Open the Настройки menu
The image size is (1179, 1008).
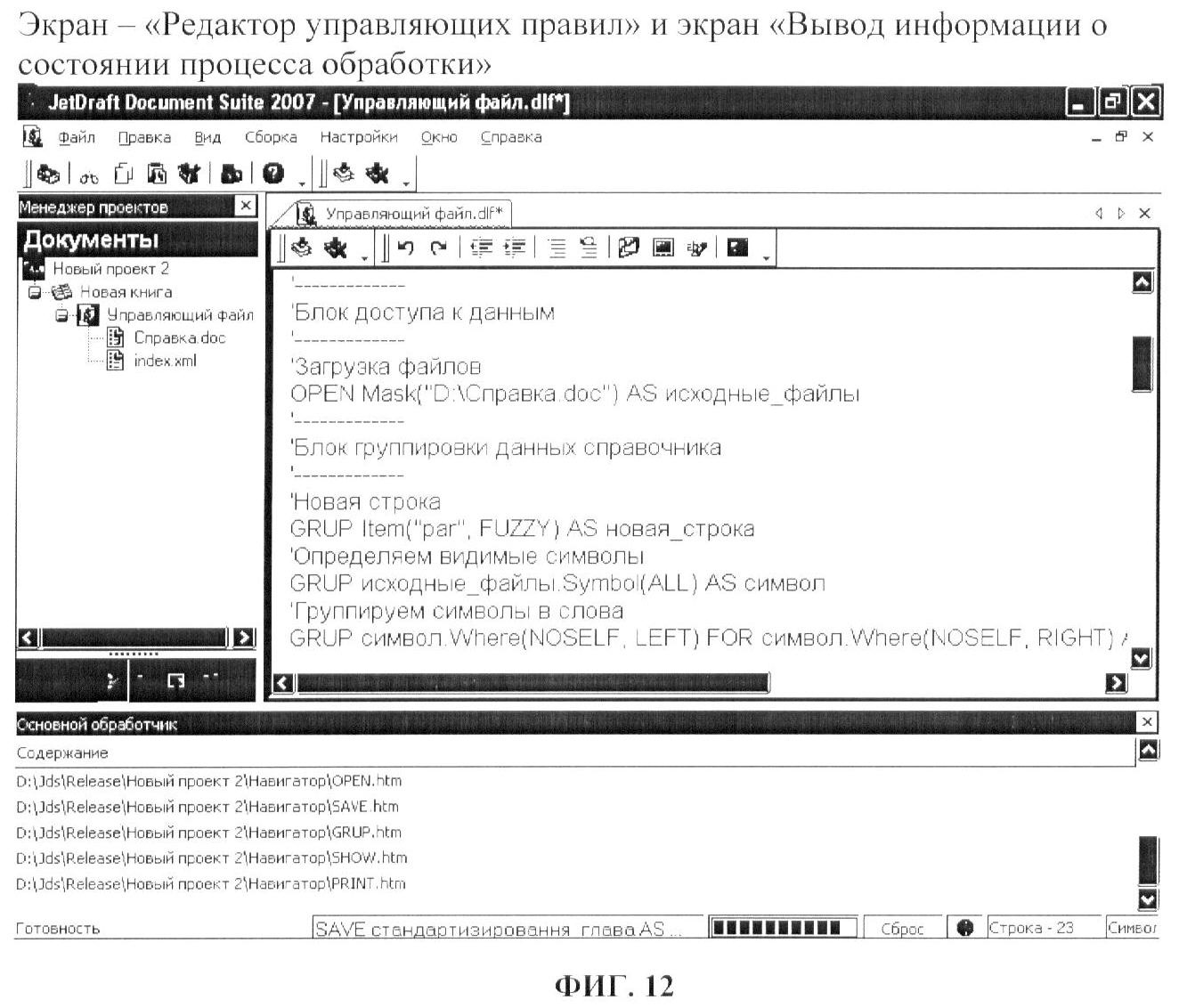coord(358,137)
